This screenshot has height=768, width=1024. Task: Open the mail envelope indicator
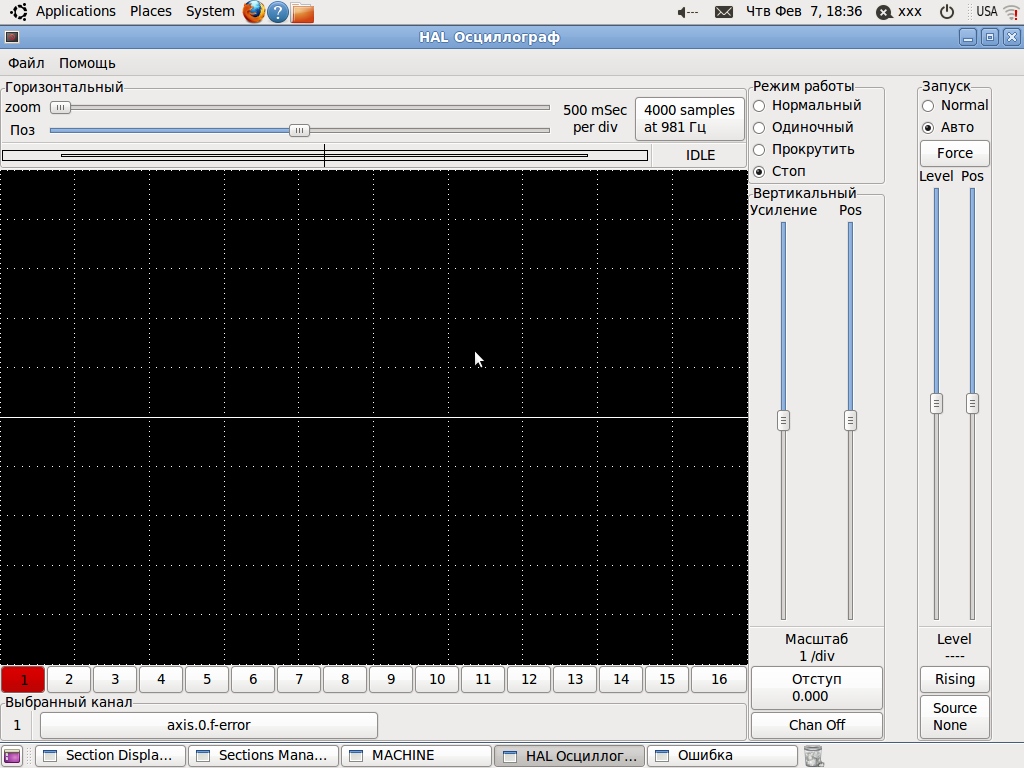724,12
